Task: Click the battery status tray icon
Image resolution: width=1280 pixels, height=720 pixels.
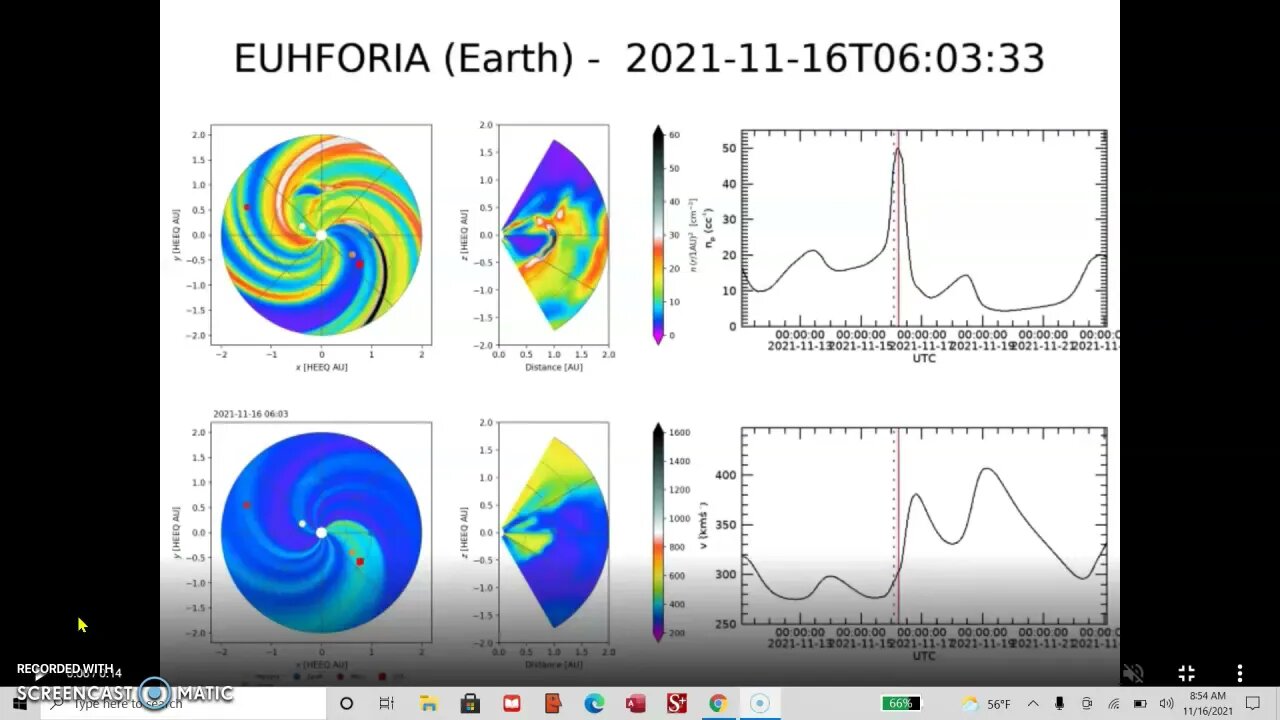Action: (x=1141, y=704)
